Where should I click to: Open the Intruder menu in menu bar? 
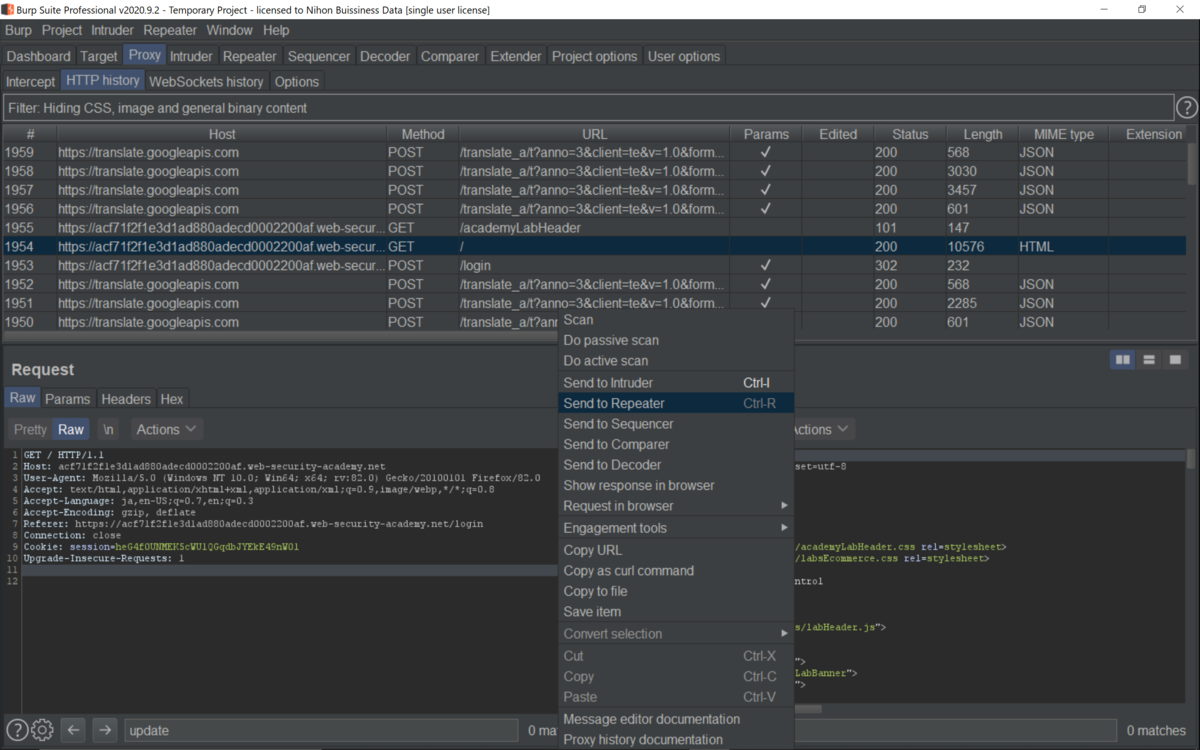point(113,30)
